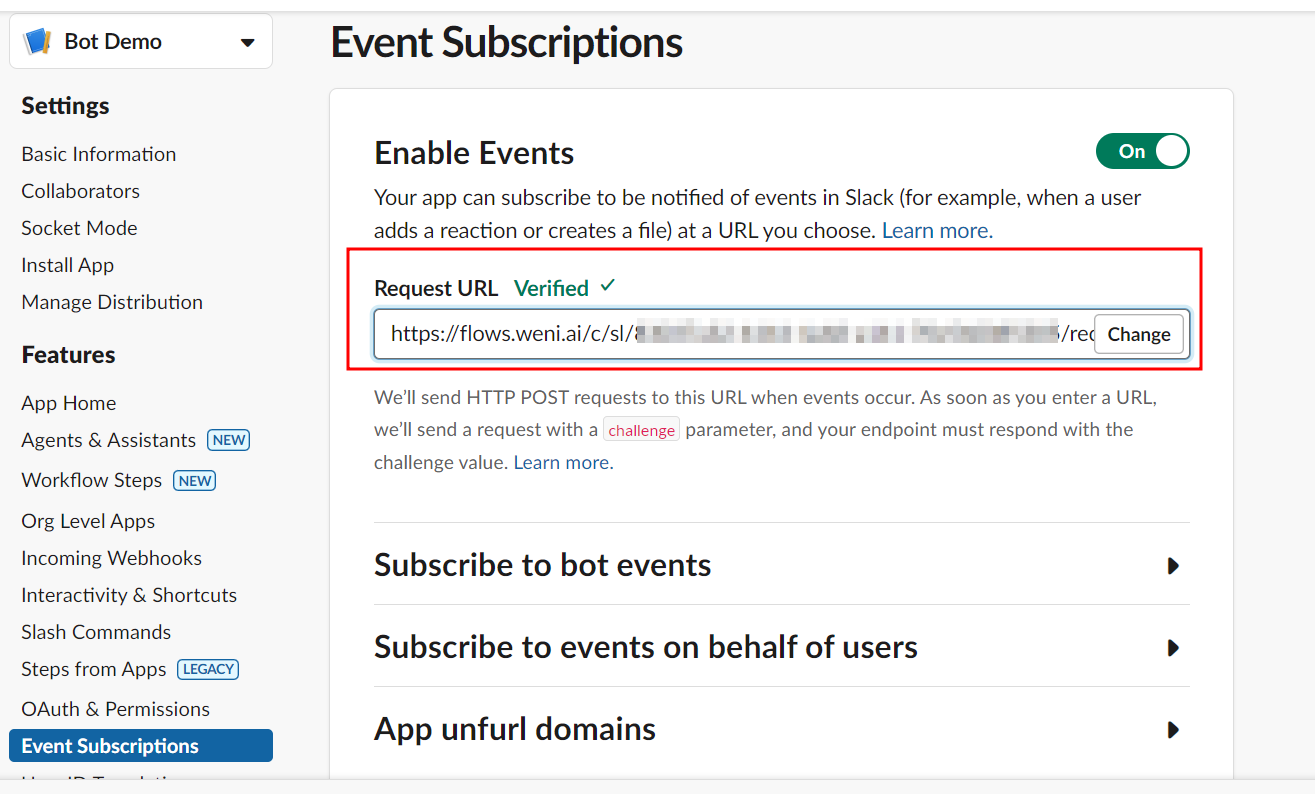
Task: Toggle Enable Events off
Action: [1142, 151]
